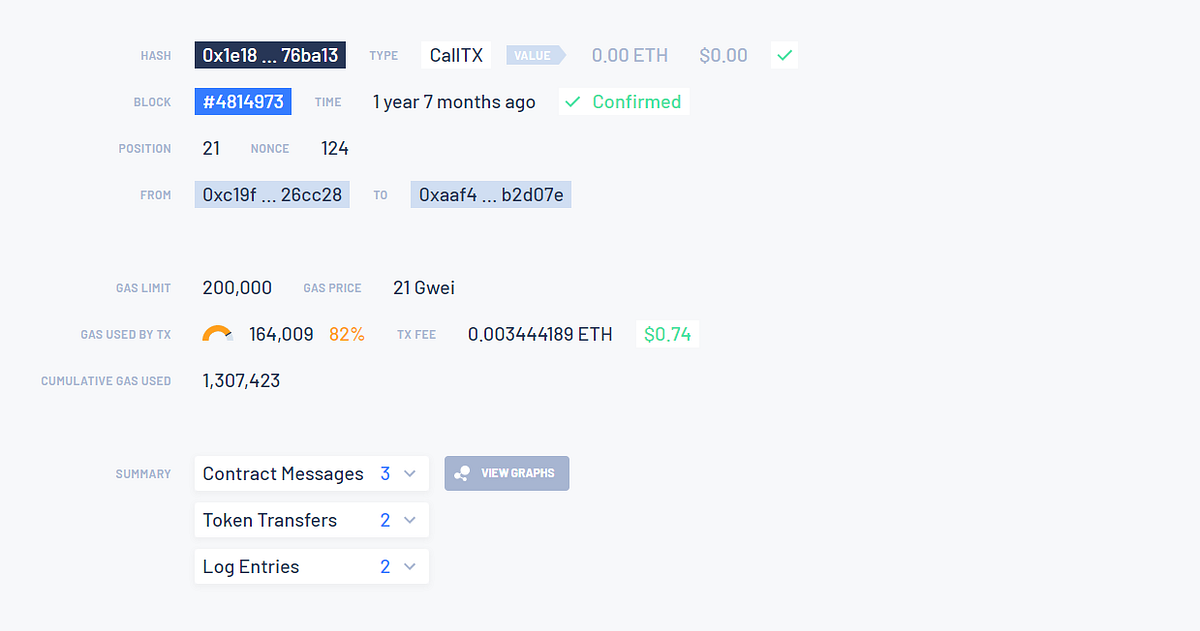This screenshot has height=631, width=1200.
Task: Click the gas usage gauge icon
Action: coord(217,334)
